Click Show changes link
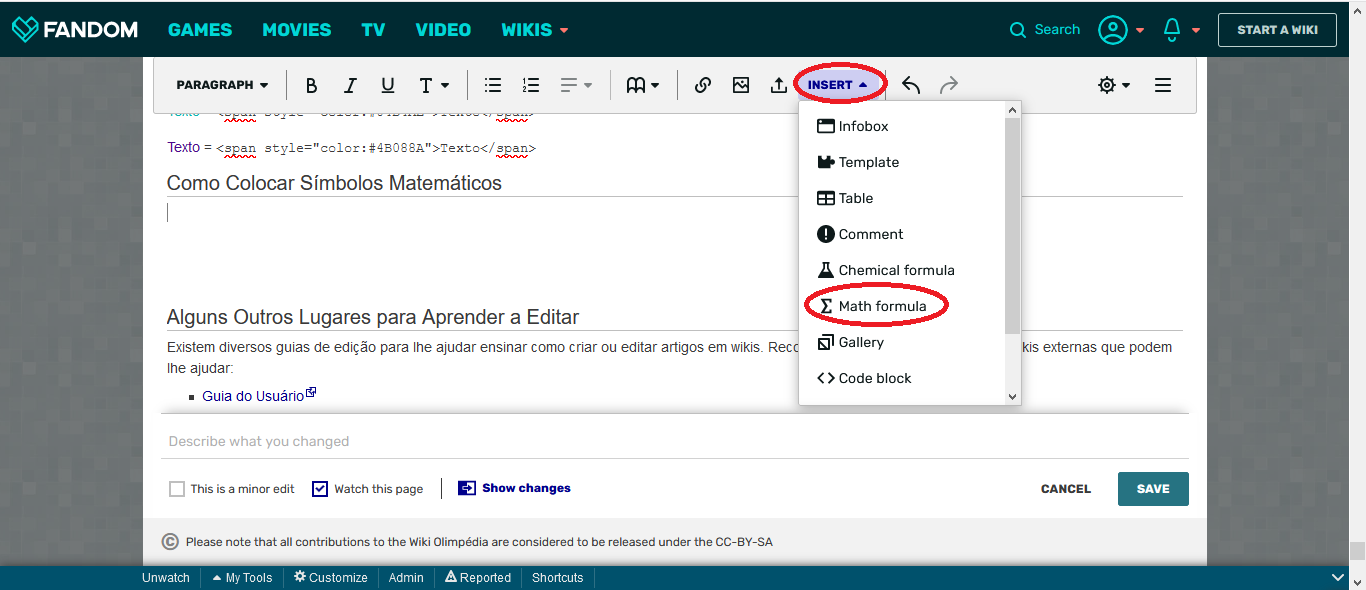Image resolution: width=1366 pixels, height=590 pixels. pyautogui.click(x=514, y=488)
